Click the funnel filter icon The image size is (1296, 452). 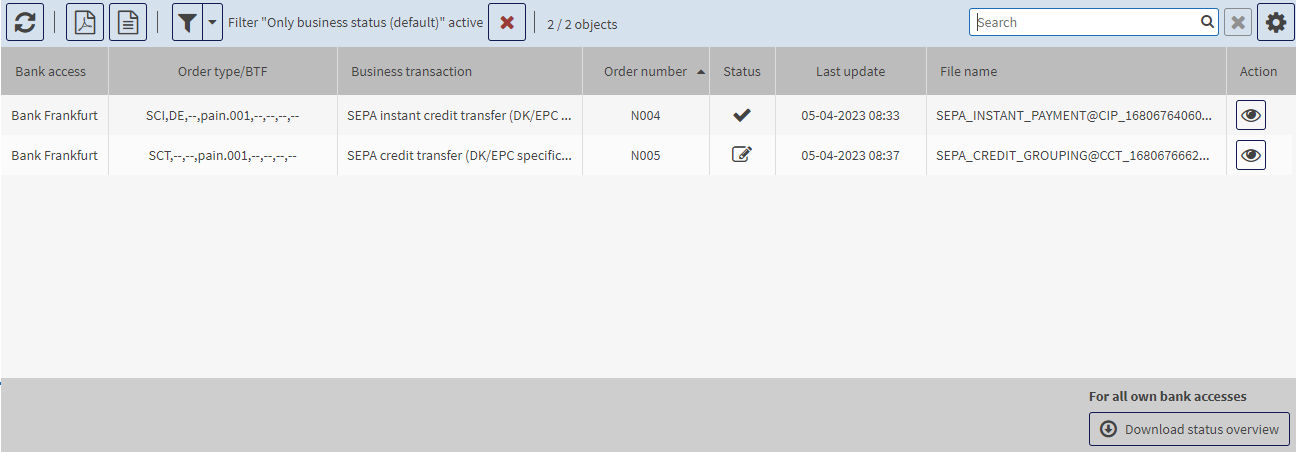(187, 22)
